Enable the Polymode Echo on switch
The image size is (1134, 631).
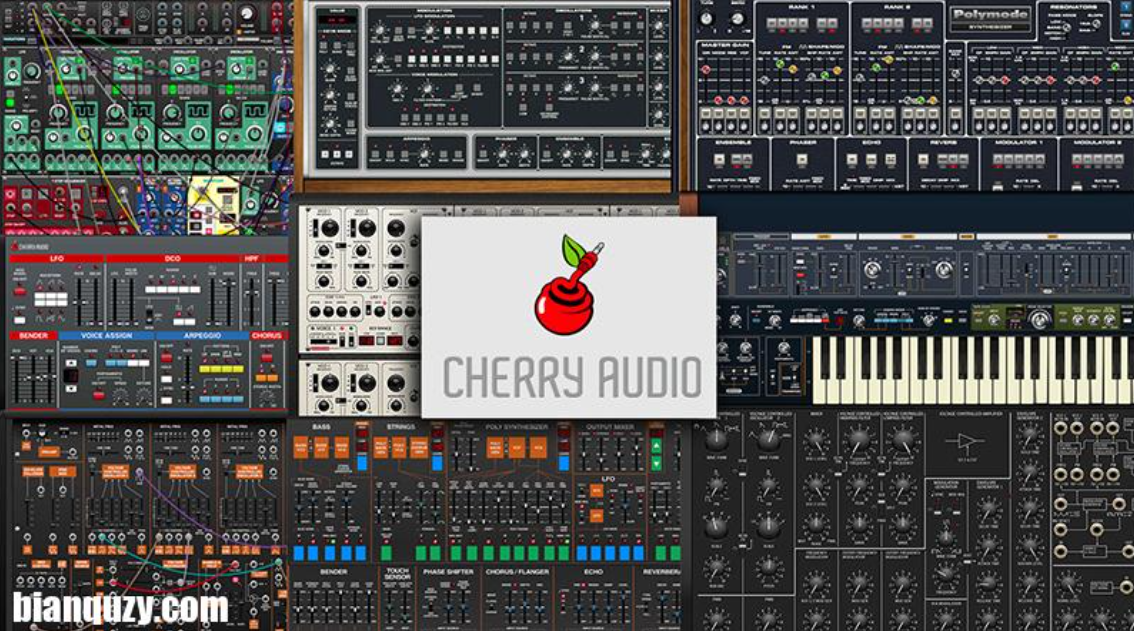[x=852, y=159]
